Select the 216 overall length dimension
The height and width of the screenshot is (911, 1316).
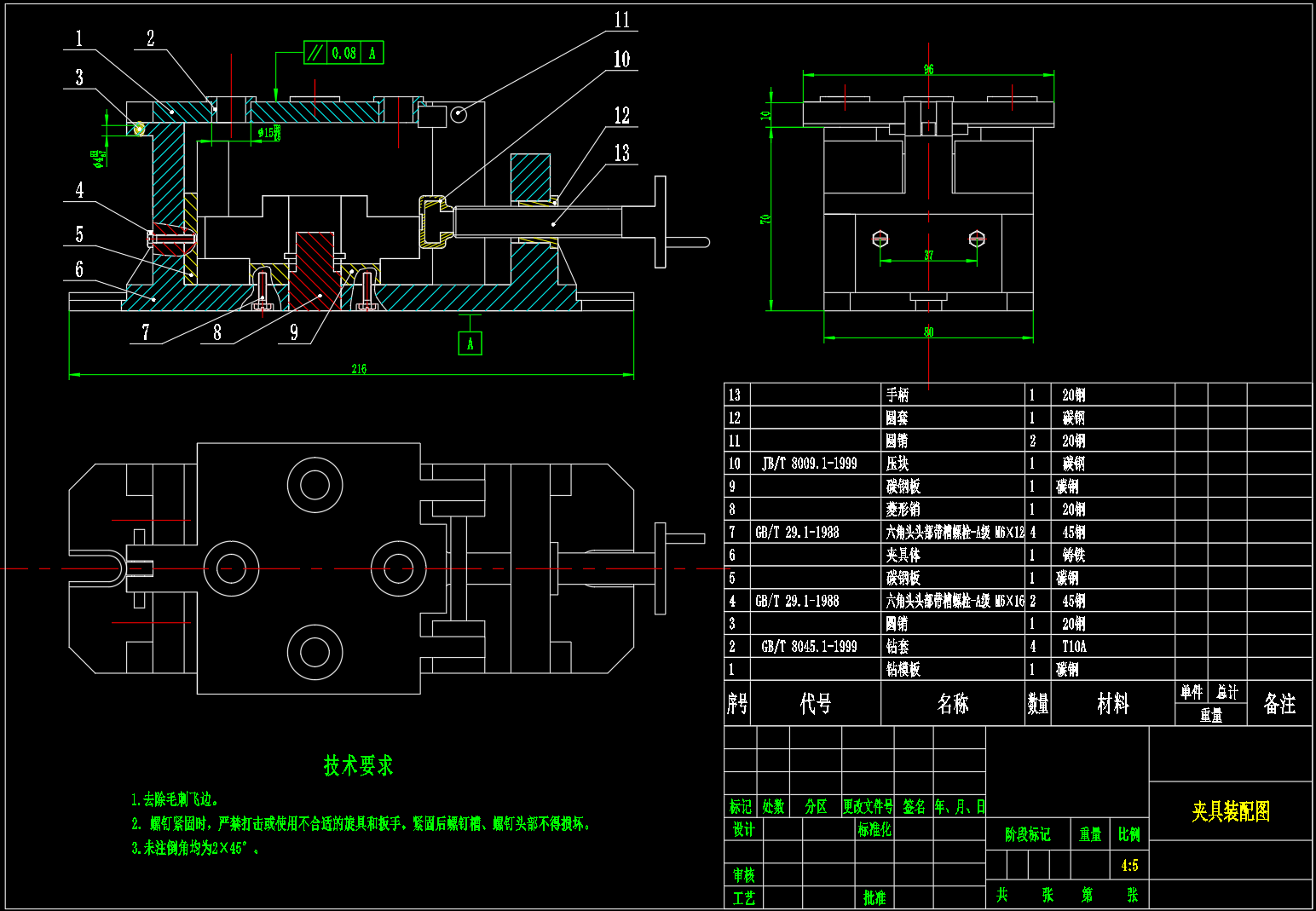[359, 369]
